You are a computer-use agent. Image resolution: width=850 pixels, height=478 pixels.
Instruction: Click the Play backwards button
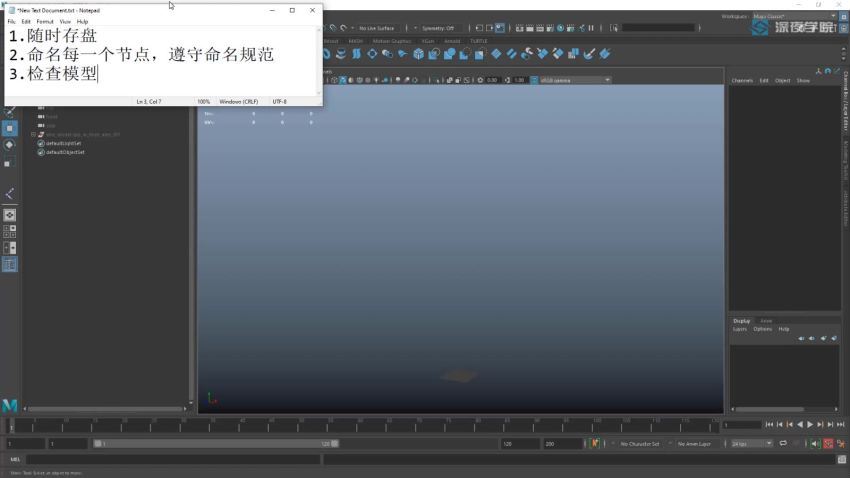800,425
